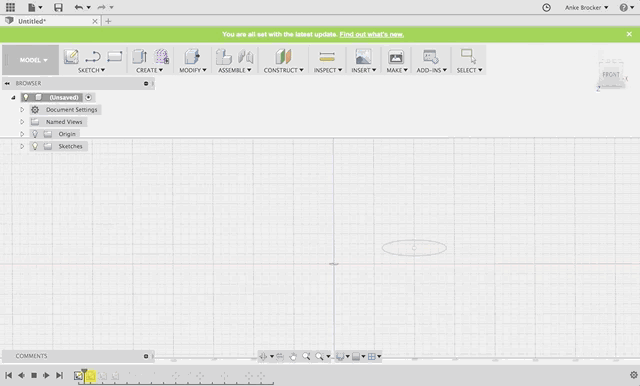640x386 pixels.
Task: Open the ADD-INS dropdown menu
Action: [431, 70]
